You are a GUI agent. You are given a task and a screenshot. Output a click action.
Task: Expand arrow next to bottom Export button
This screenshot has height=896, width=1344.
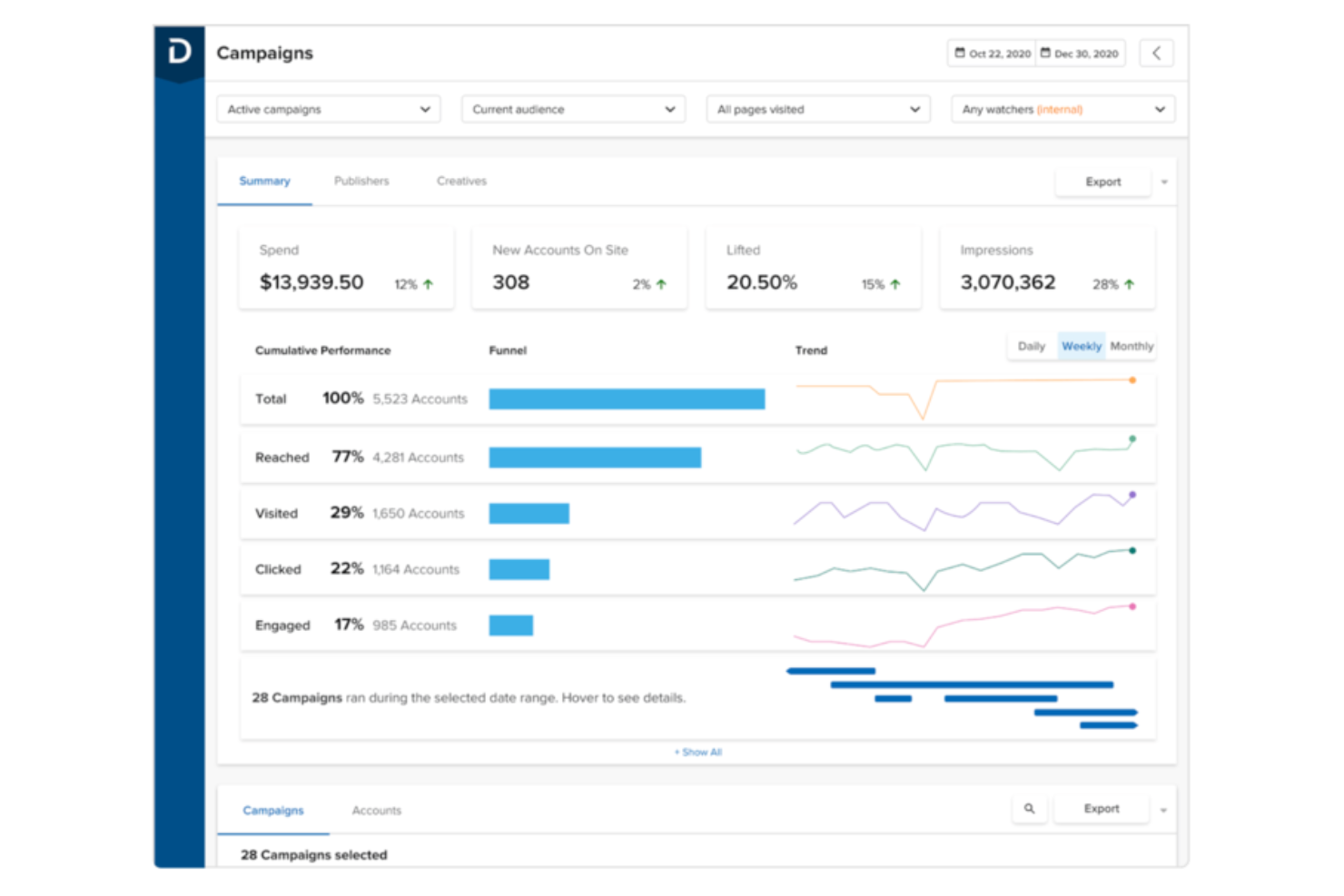coord(1163,810)
